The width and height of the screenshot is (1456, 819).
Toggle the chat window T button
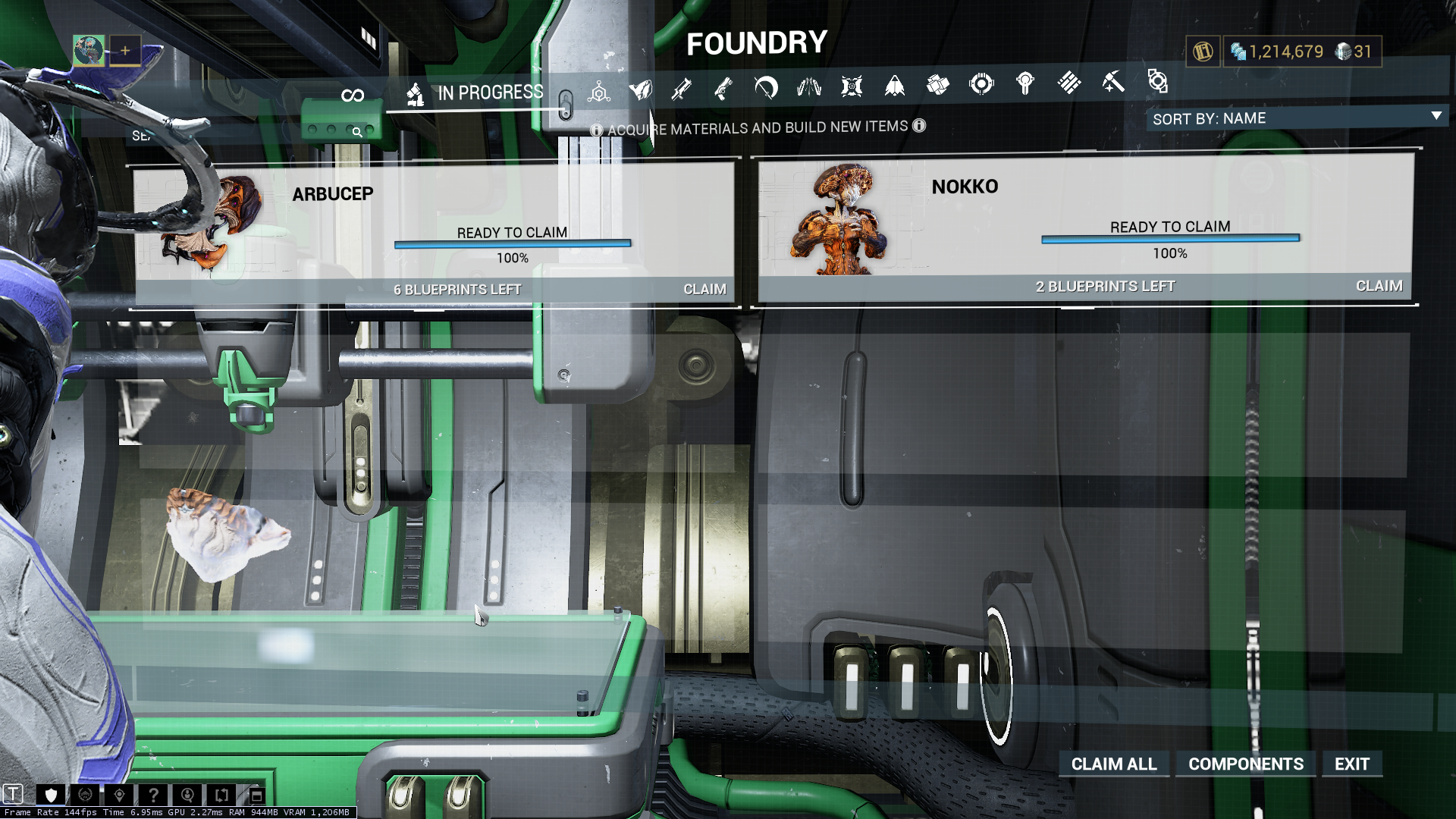point(13,794)
